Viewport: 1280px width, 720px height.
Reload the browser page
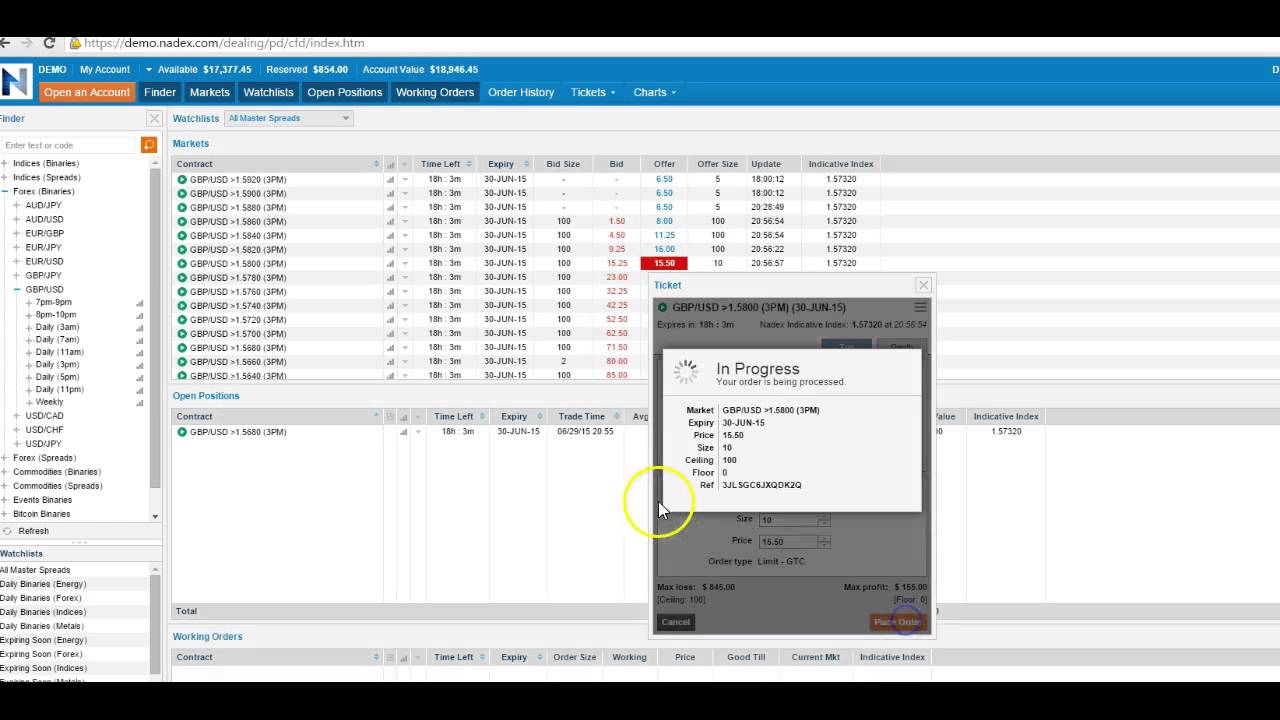click(49, 43)
